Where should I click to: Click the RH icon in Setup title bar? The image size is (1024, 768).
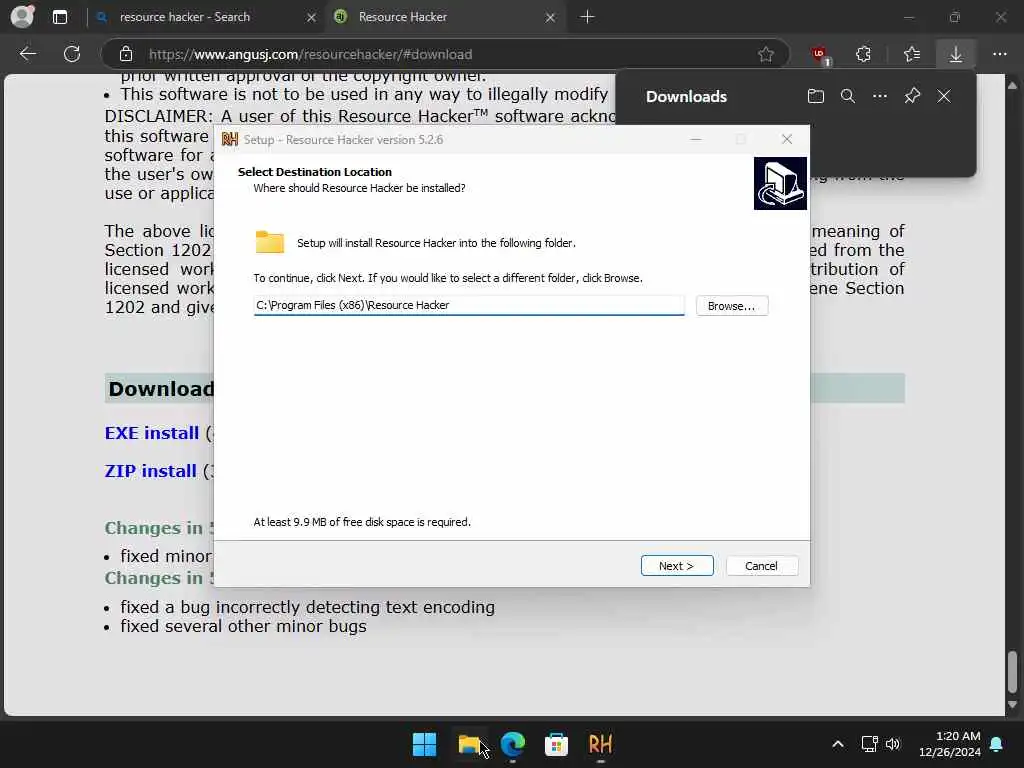[230, 139]
